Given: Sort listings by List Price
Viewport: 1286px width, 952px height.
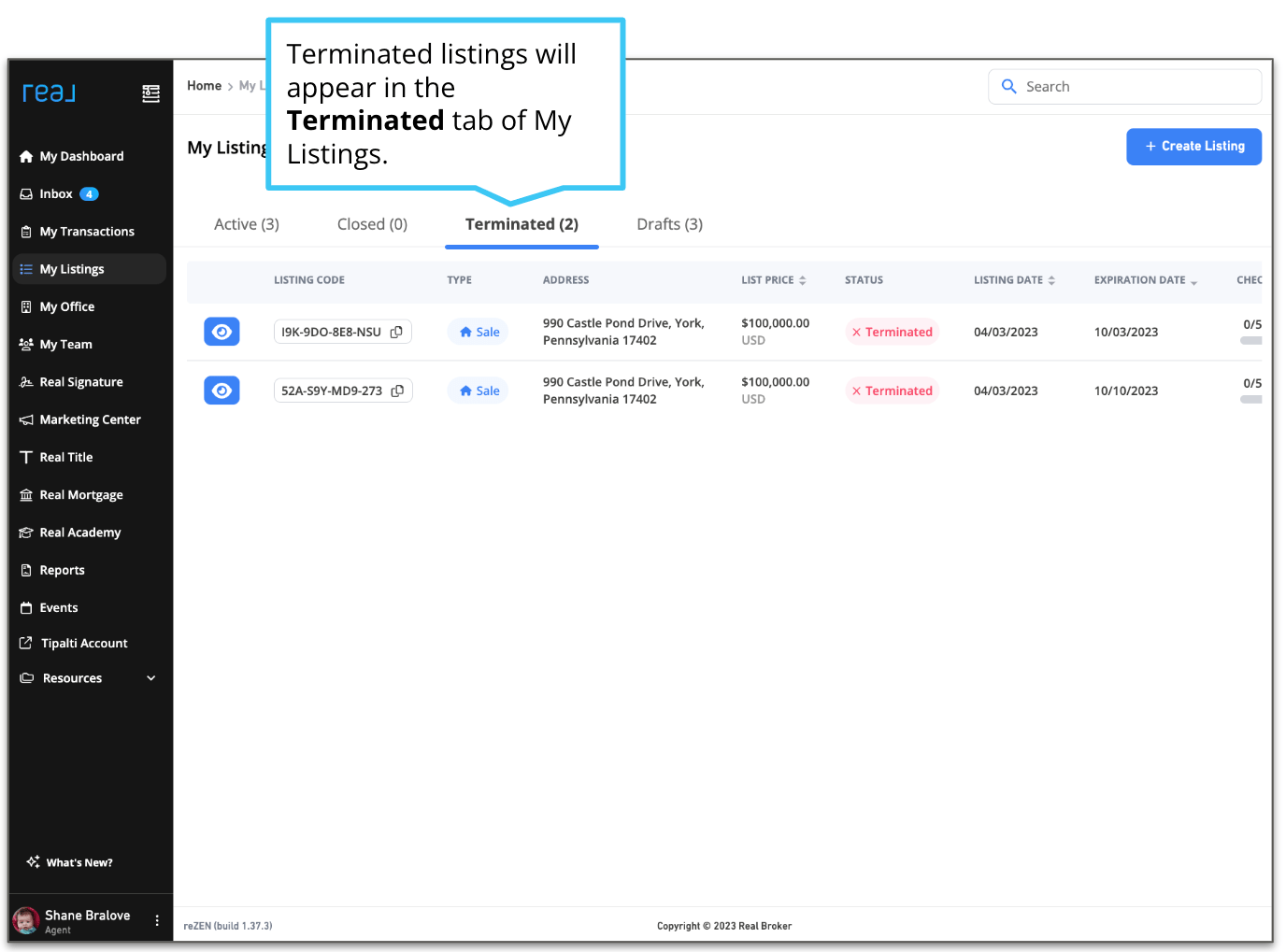Looking at the screenshot, I should pyautogui.click(x=802, y=279).
